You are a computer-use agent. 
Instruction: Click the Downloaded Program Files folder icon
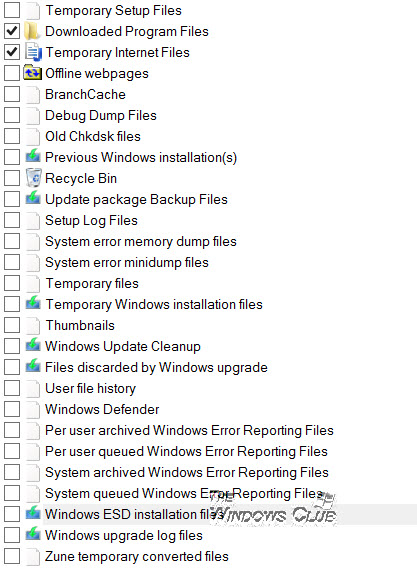pyautogui.click(x=32, y=31)
